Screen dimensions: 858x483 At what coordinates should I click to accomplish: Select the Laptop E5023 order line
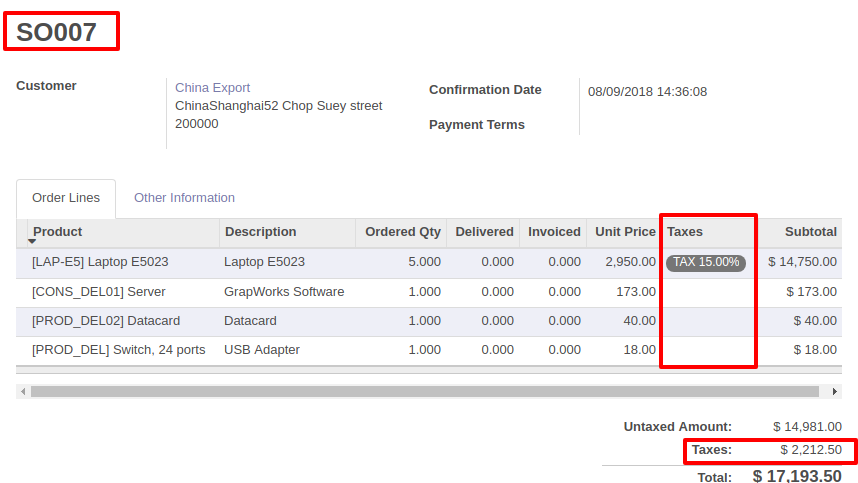tap(429, 263)
